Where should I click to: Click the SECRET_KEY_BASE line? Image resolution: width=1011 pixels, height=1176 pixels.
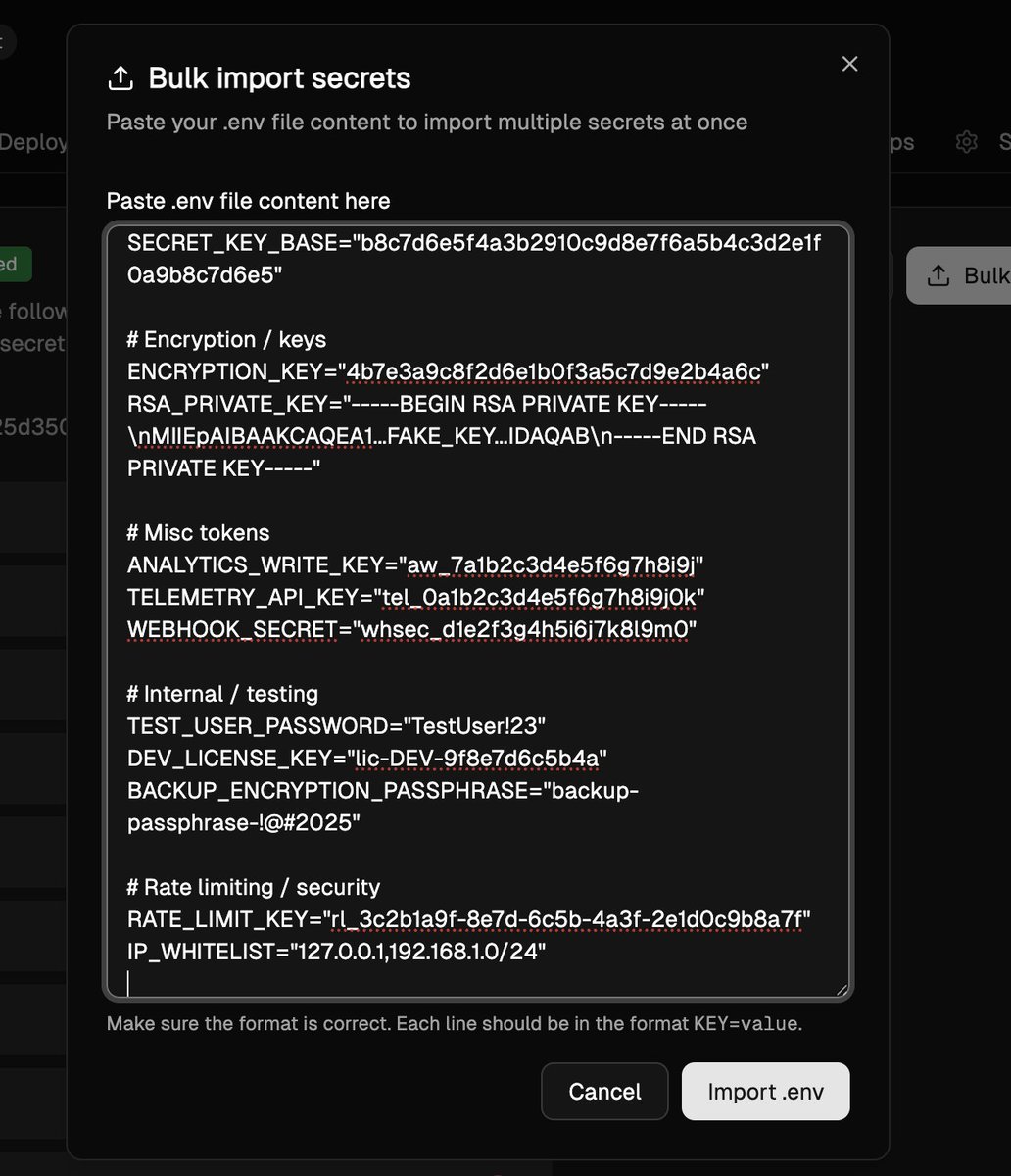pos(474,259)
